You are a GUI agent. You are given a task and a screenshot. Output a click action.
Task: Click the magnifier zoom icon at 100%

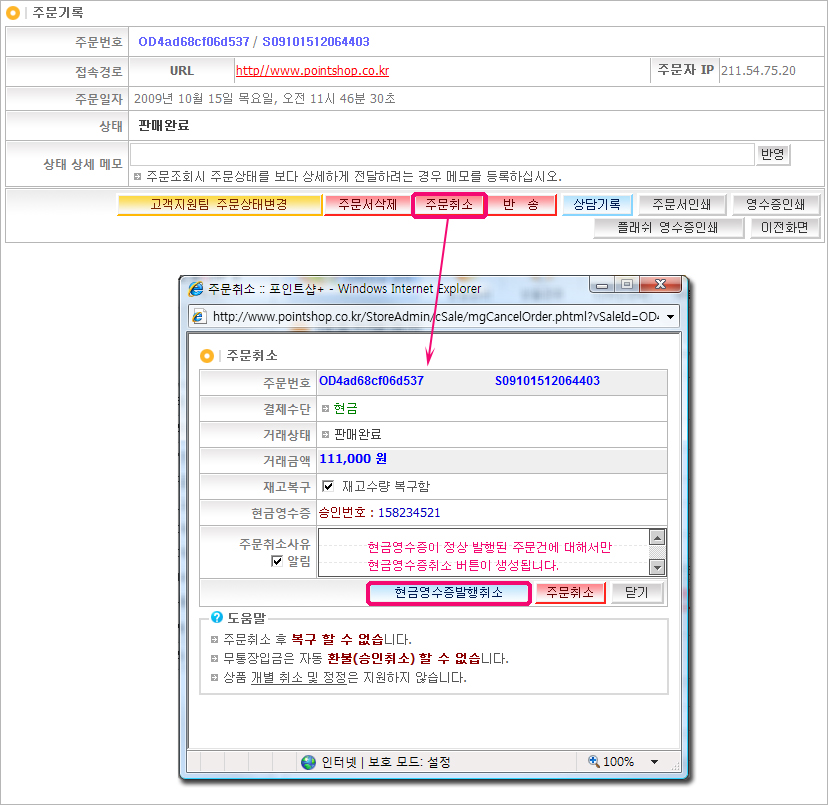click(593, 761)
